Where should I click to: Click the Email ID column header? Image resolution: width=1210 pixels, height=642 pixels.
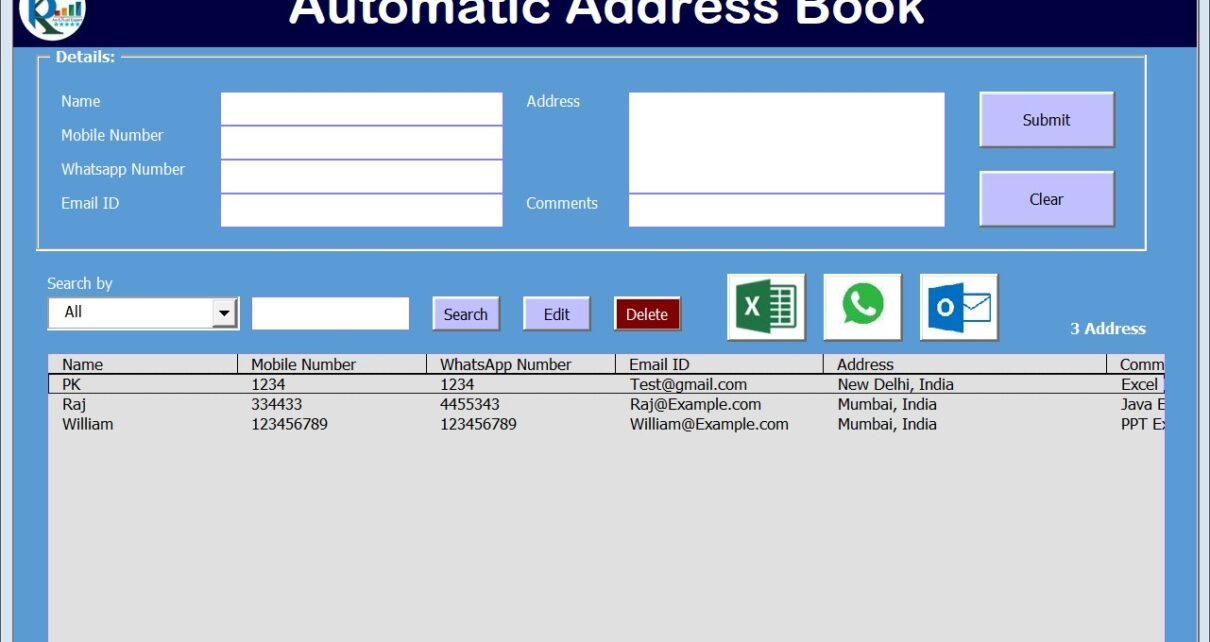[x=719, y=365]
